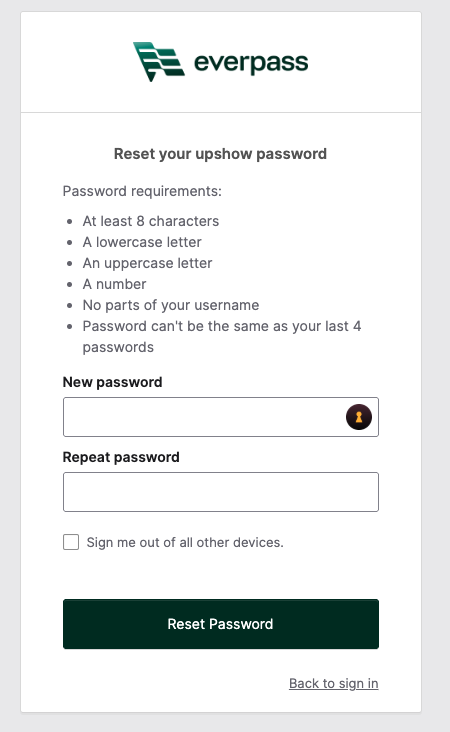The height and width of the screenshot is (732, 450).
Task: Click the green everpass flag logo icon
Action: 159,62
